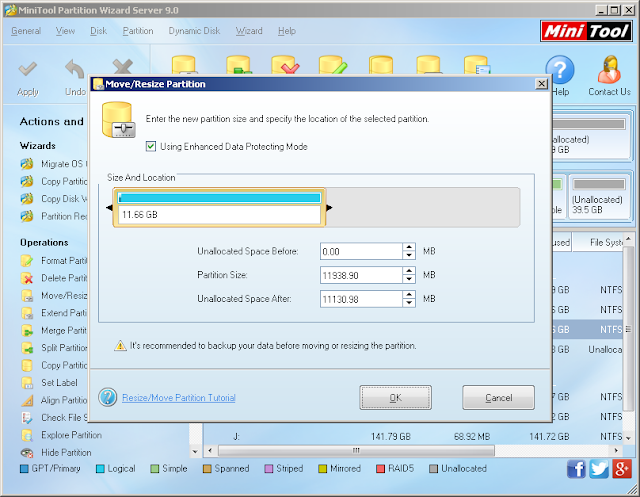Click the Merge Partition icon

(x=27, y=331)
